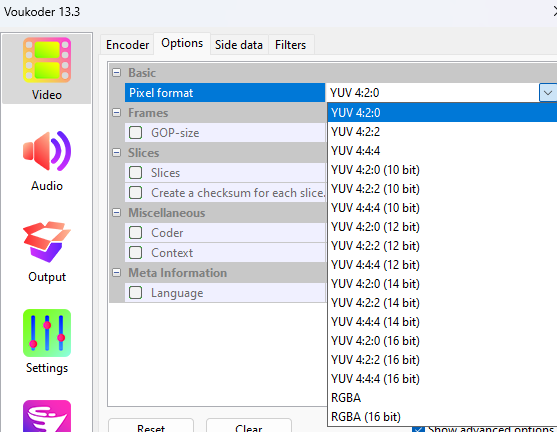
Task: Switch to the Options tab
Action: (x=182, y=43)
